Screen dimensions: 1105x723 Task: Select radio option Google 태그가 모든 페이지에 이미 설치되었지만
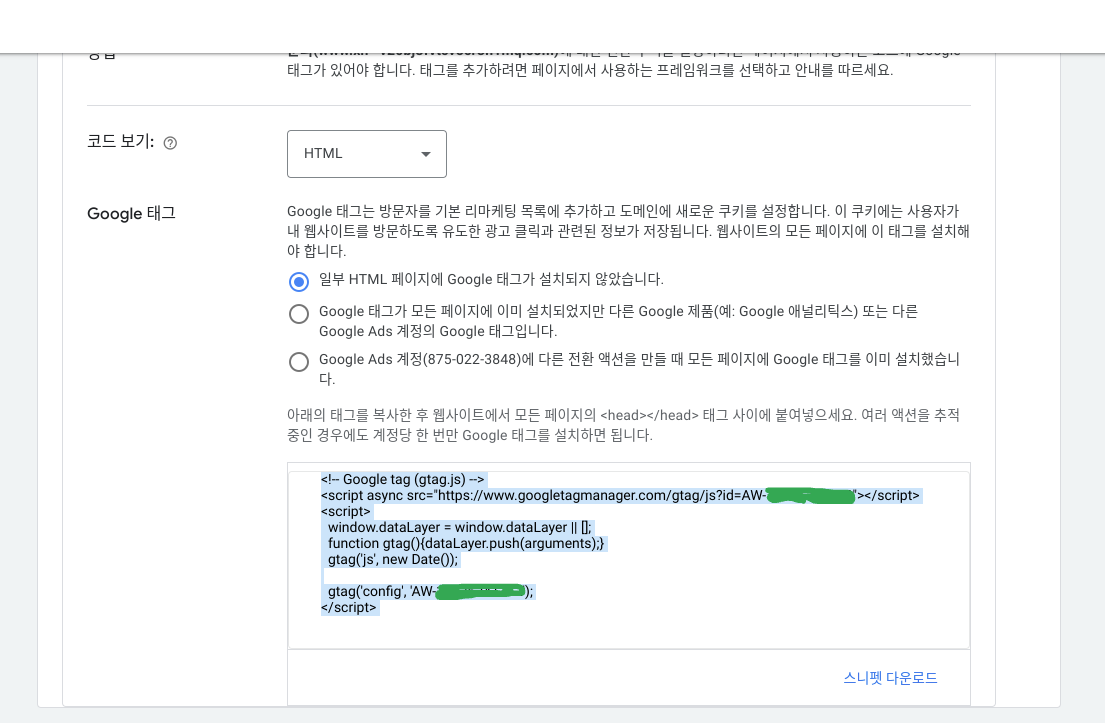(x=299, y=314)
